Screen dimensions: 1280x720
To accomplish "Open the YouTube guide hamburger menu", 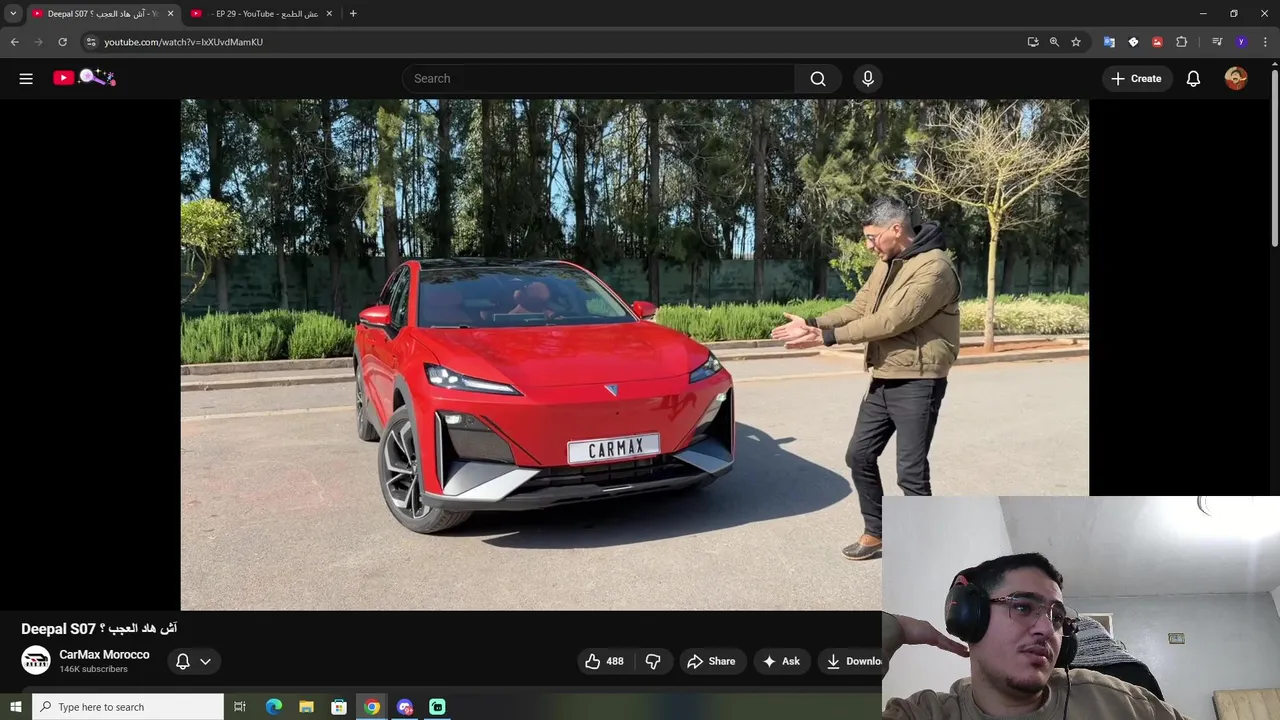I will [26, 78].
